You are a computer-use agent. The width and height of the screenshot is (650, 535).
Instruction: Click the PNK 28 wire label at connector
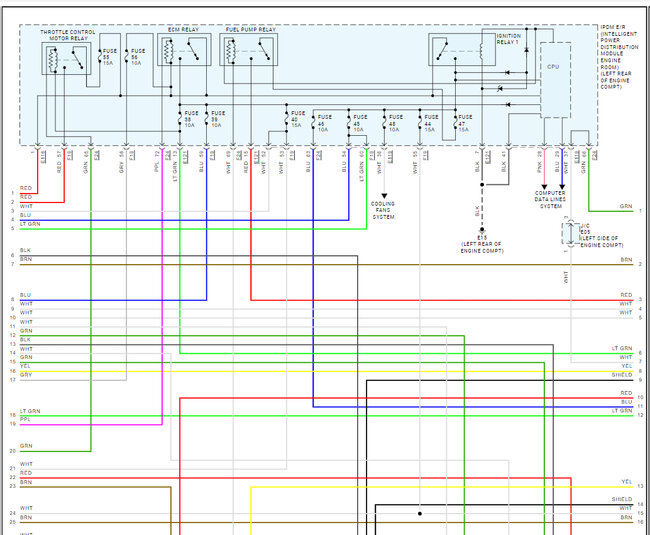(539, 162)
